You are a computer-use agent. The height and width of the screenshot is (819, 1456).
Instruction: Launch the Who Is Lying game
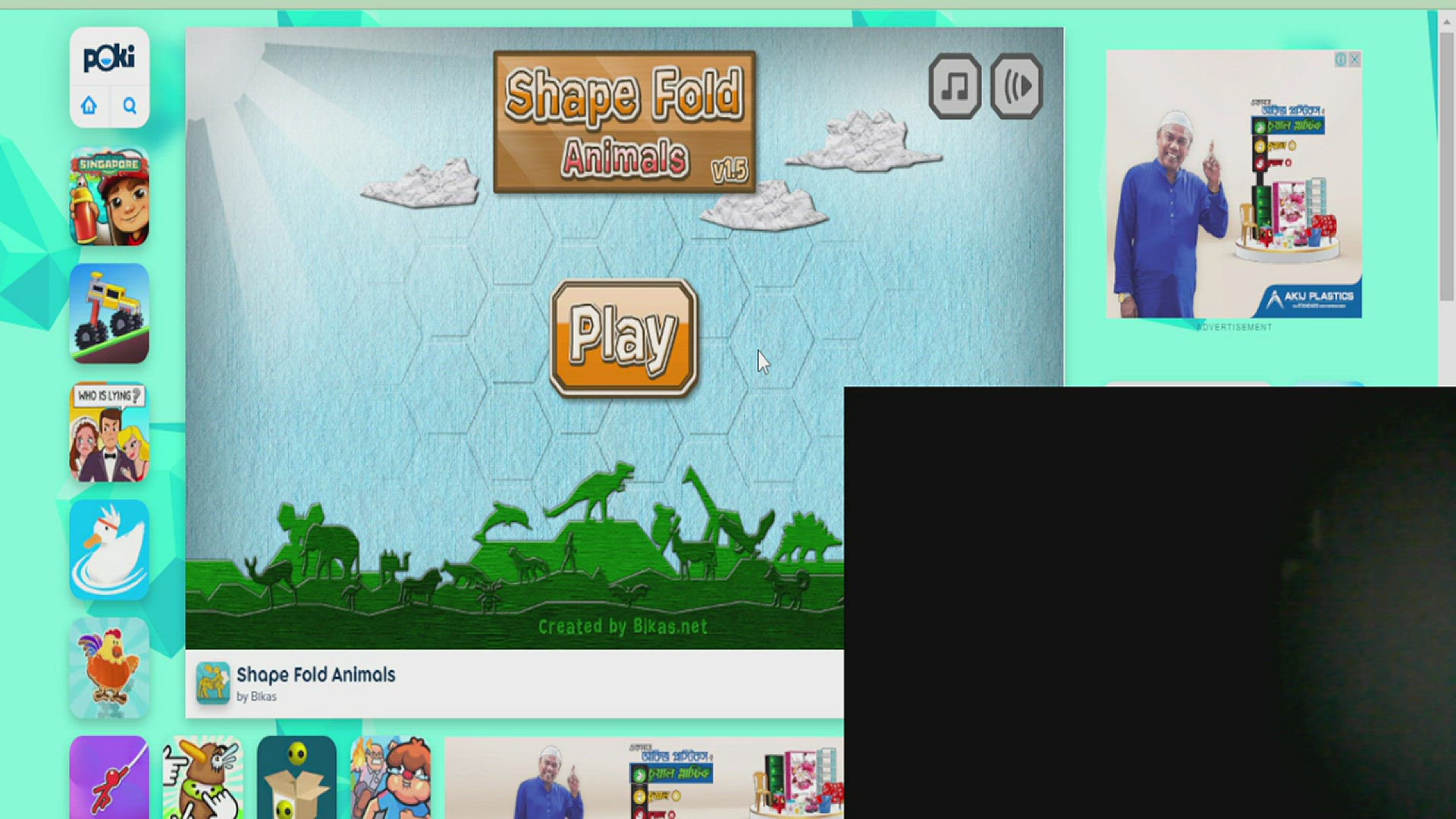(x=109, y=432)
